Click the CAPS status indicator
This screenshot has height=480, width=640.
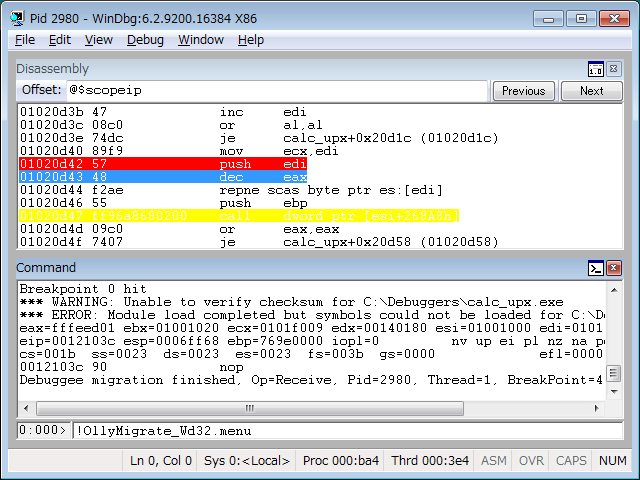point(571,461)
